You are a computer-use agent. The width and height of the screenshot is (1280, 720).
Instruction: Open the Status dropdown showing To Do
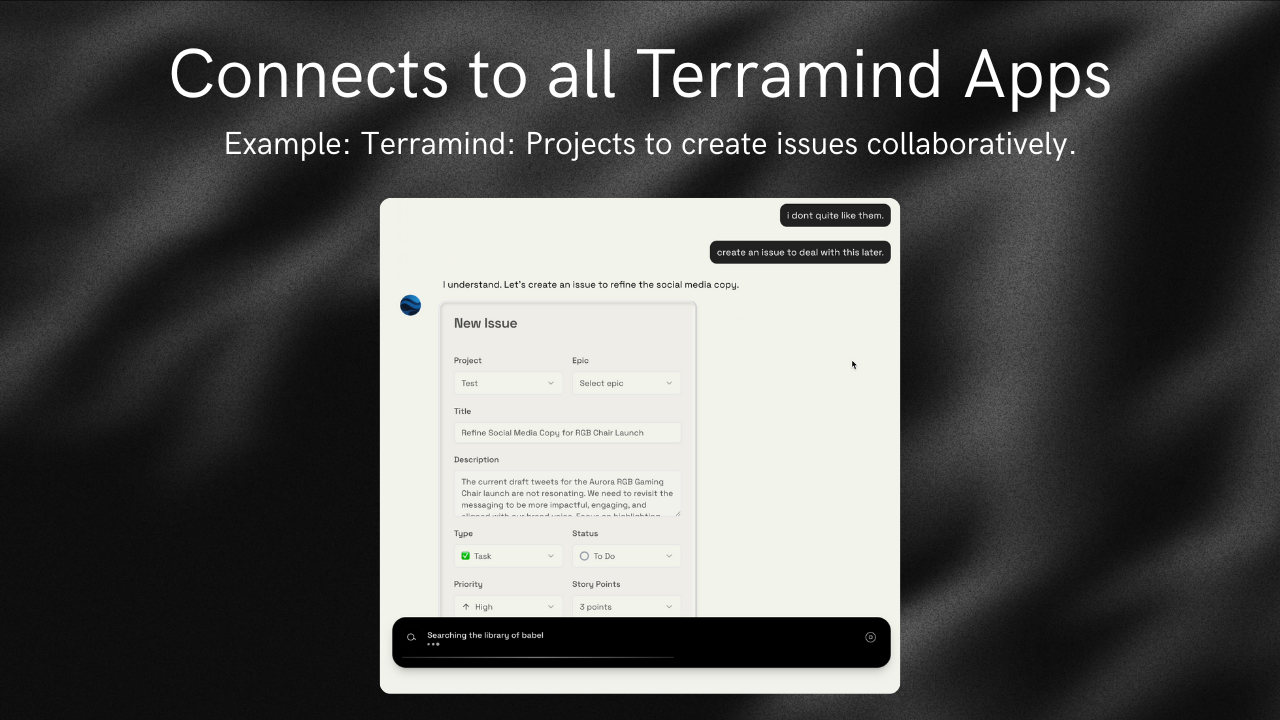click(x=626, y=556)
